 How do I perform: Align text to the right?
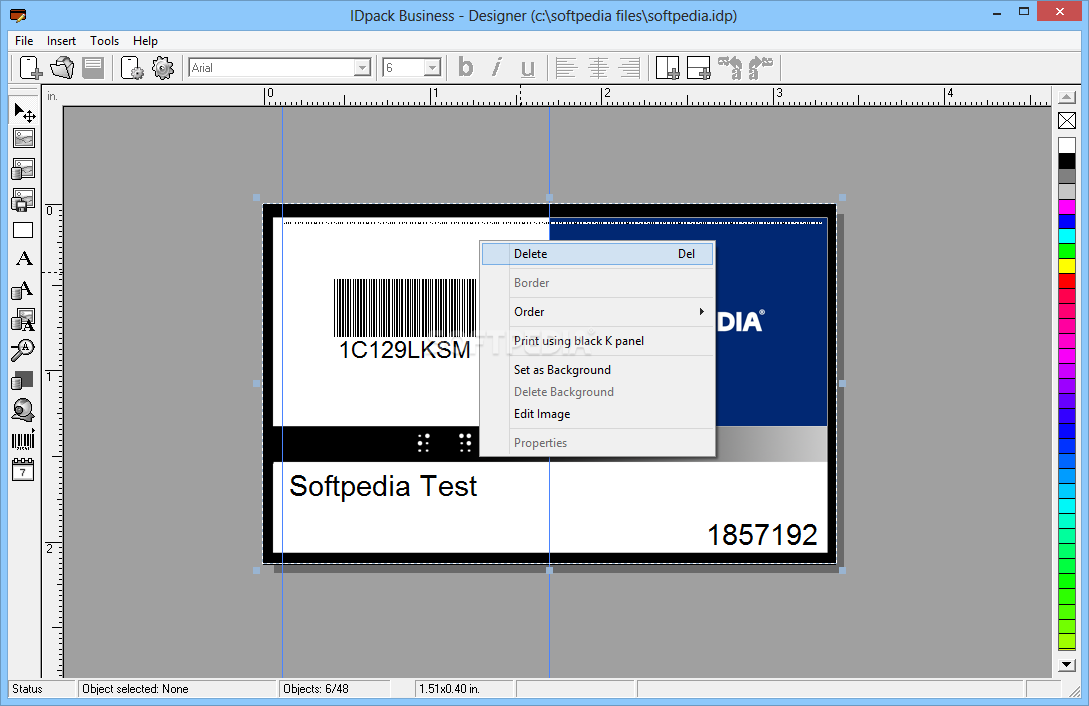click(629, 67)
